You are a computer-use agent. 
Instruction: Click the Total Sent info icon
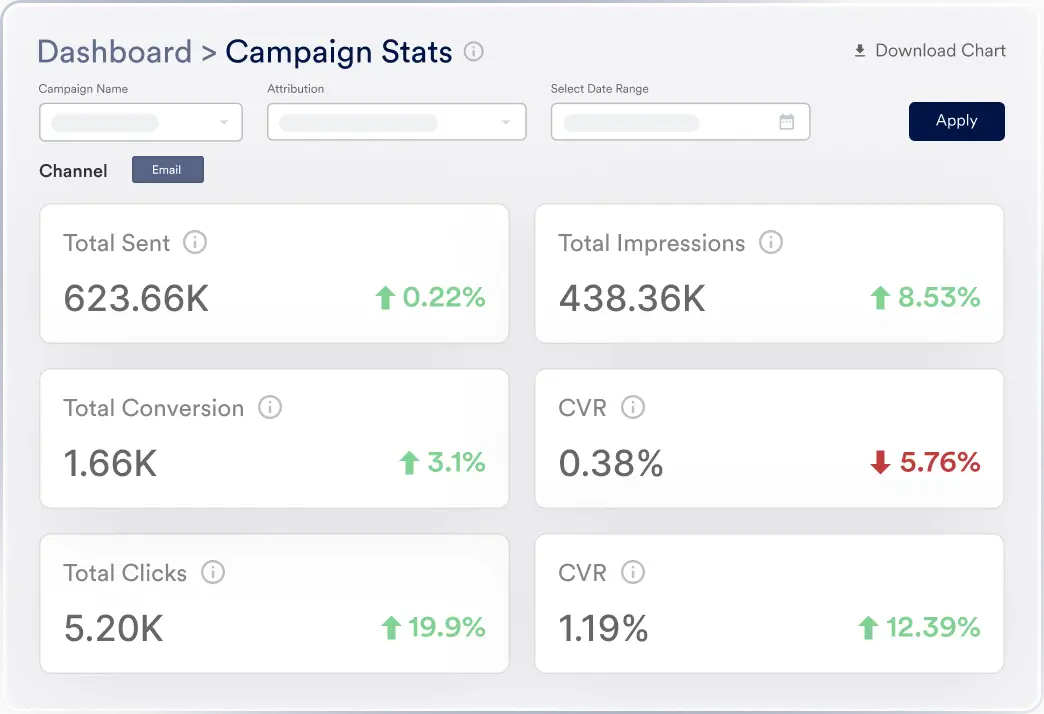coord(195,242)
